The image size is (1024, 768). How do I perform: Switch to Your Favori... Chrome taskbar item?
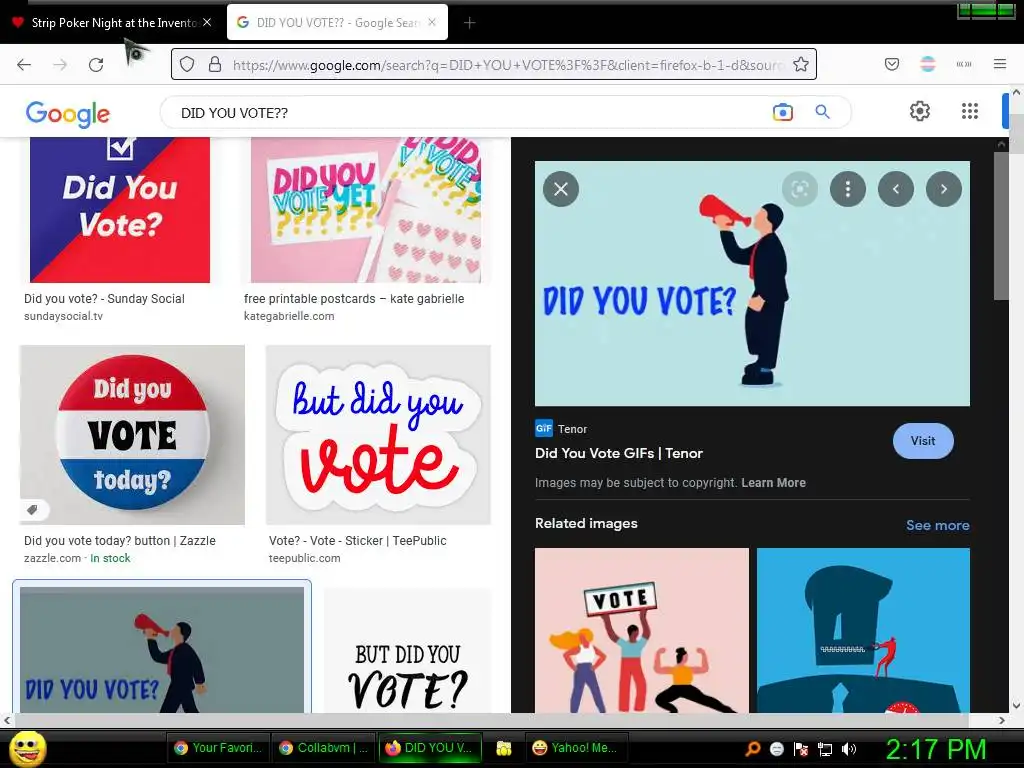click(x=218, y=748)
